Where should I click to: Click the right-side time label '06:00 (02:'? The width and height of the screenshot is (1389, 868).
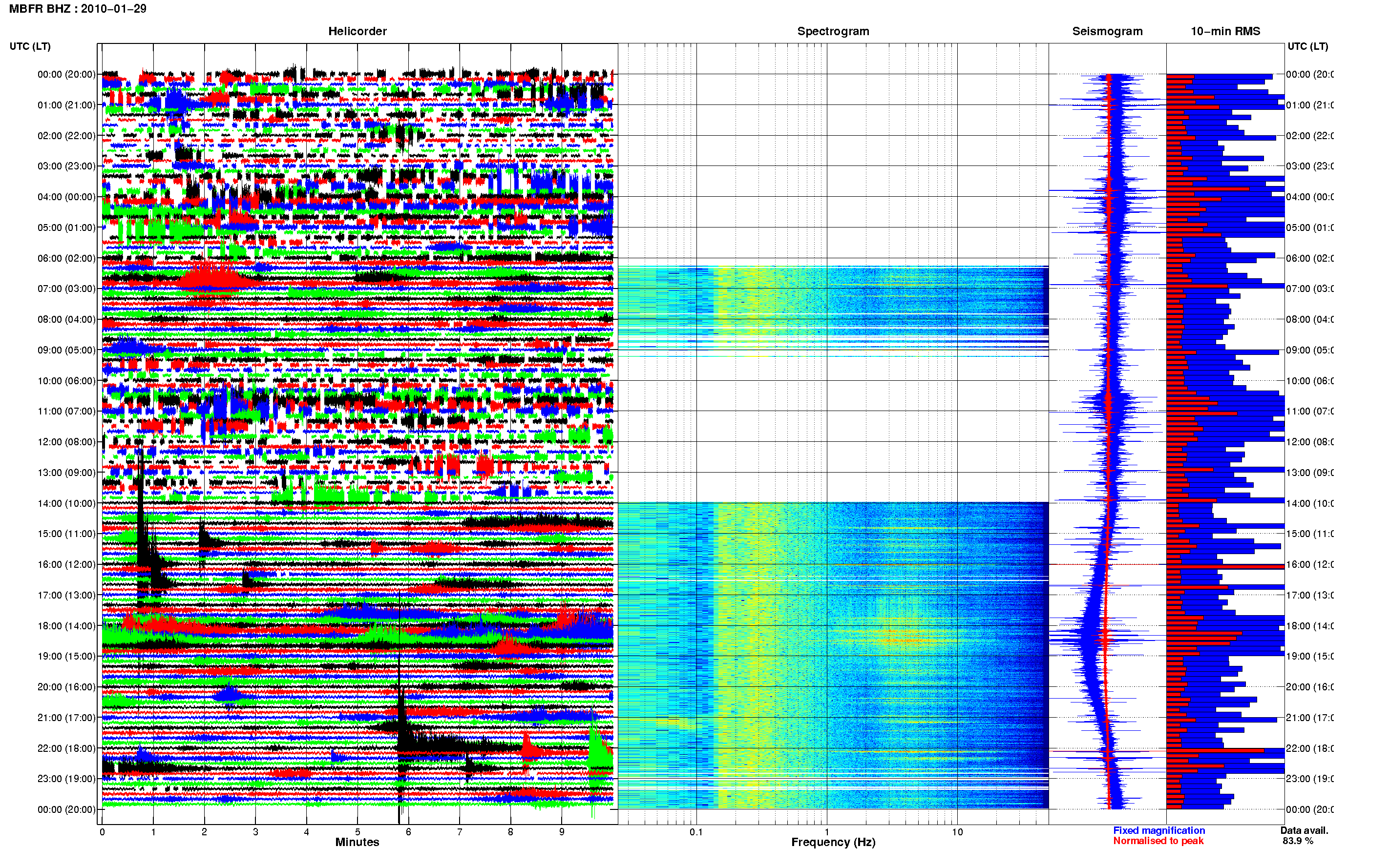[x=1310, y=258]
